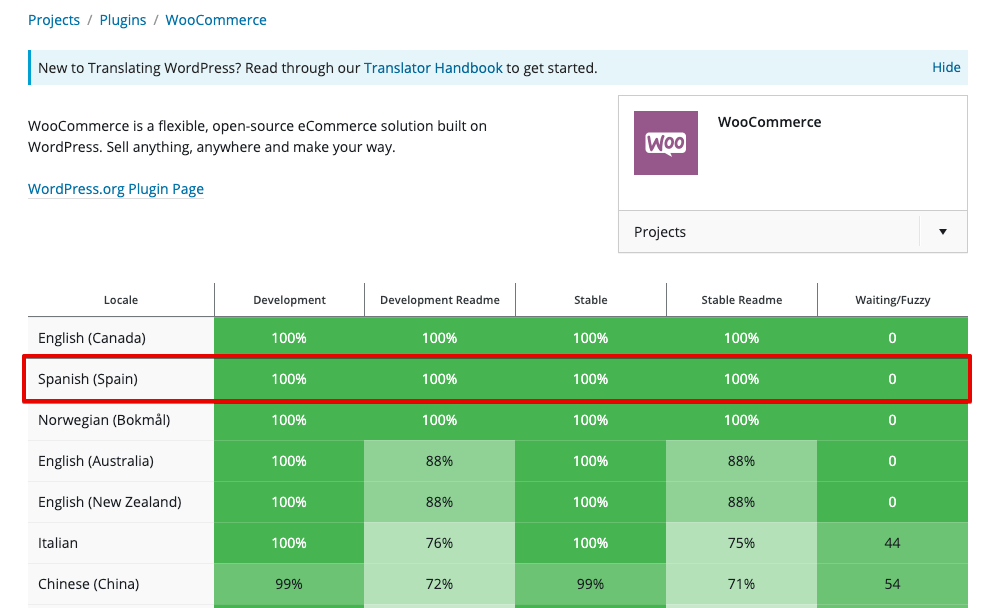Open English (New Zealand) Waiting/Fuzzy 0 cell
The image size is (996, 608).
point(892,502)
